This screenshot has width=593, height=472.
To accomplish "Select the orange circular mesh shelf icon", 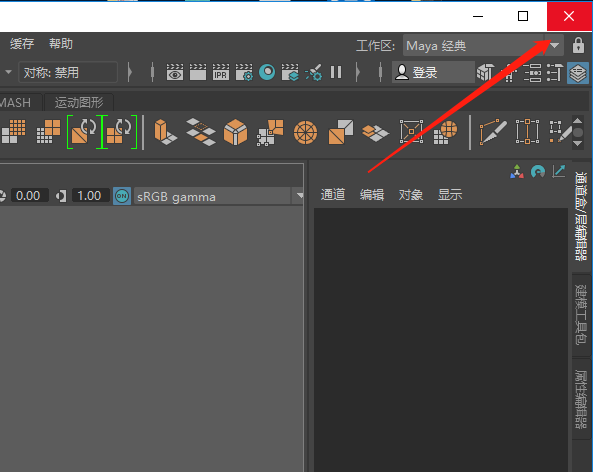I will coord(305,132).
